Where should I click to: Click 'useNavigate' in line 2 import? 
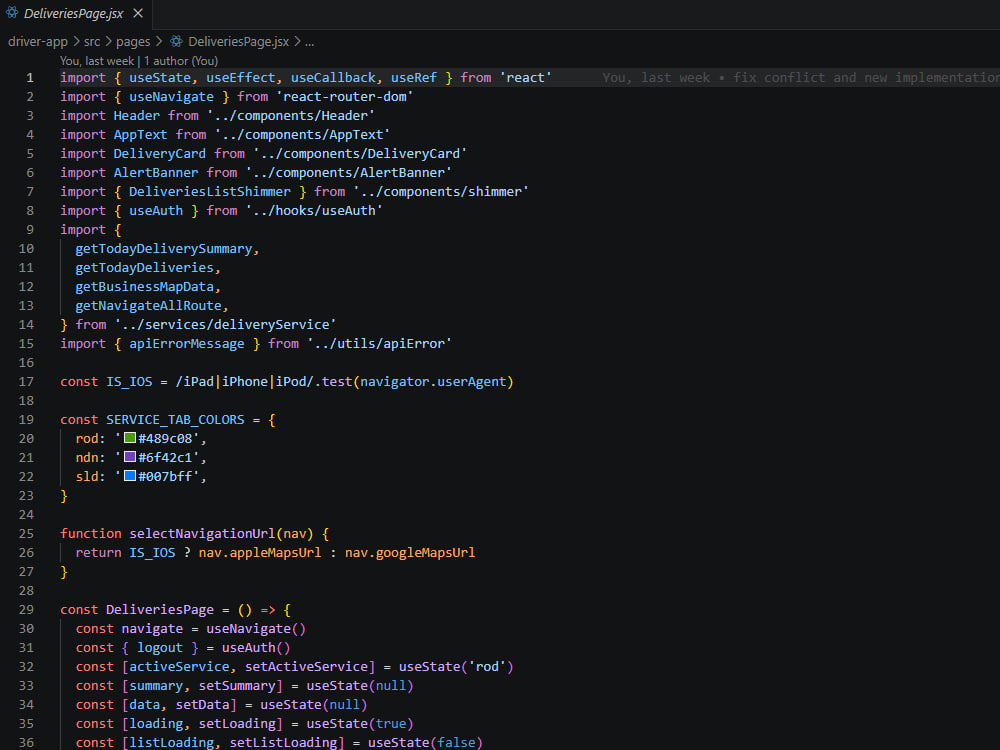(x=172, y=97)
